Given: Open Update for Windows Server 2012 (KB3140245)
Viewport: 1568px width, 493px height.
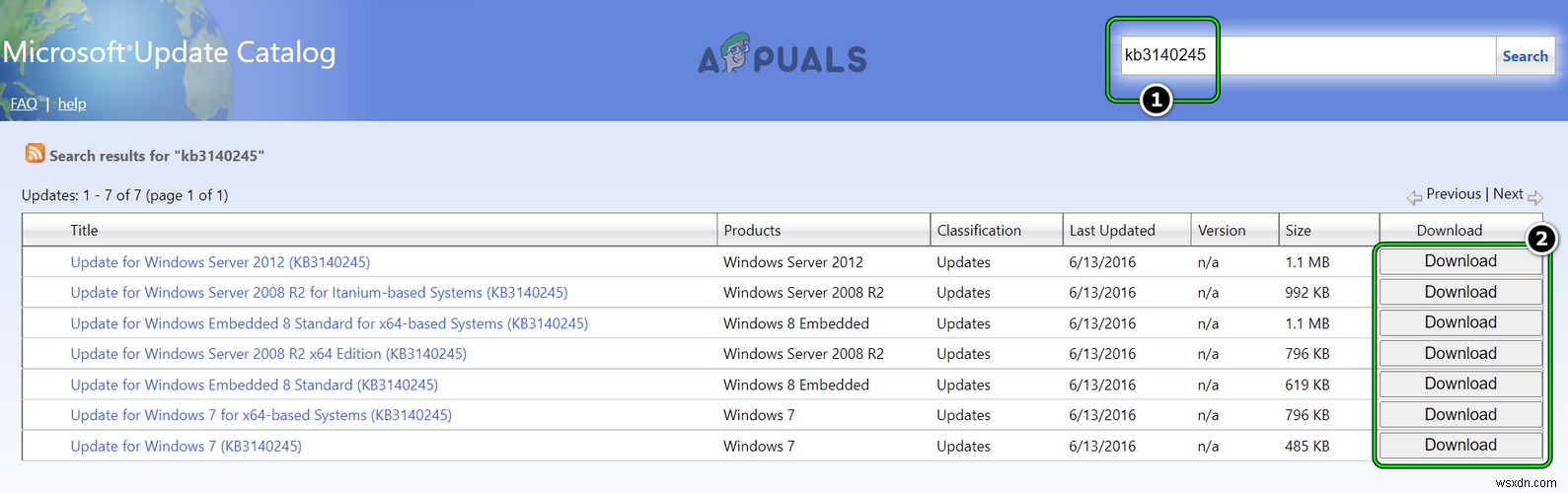Looking at the screenshot, I should (220, 262).
